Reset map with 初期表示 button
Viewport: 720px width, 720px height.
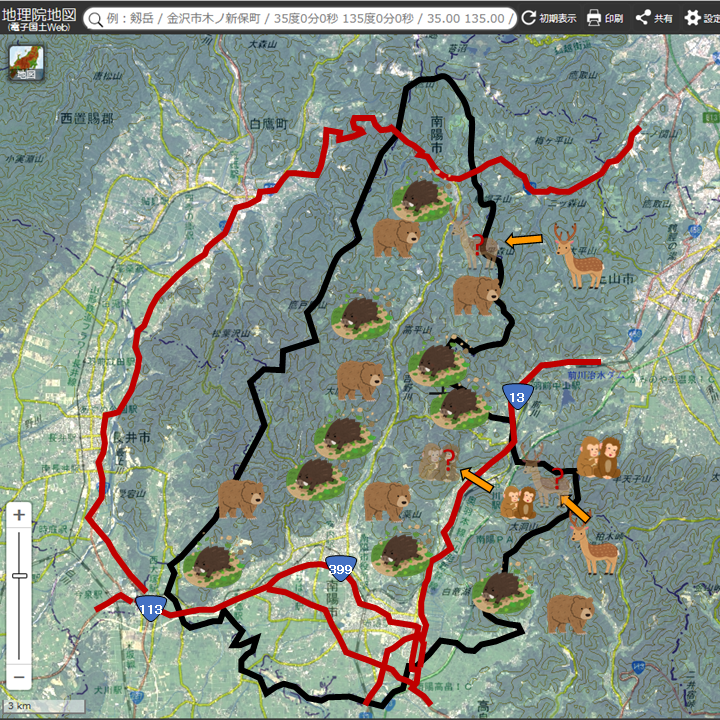pos(548,18)
